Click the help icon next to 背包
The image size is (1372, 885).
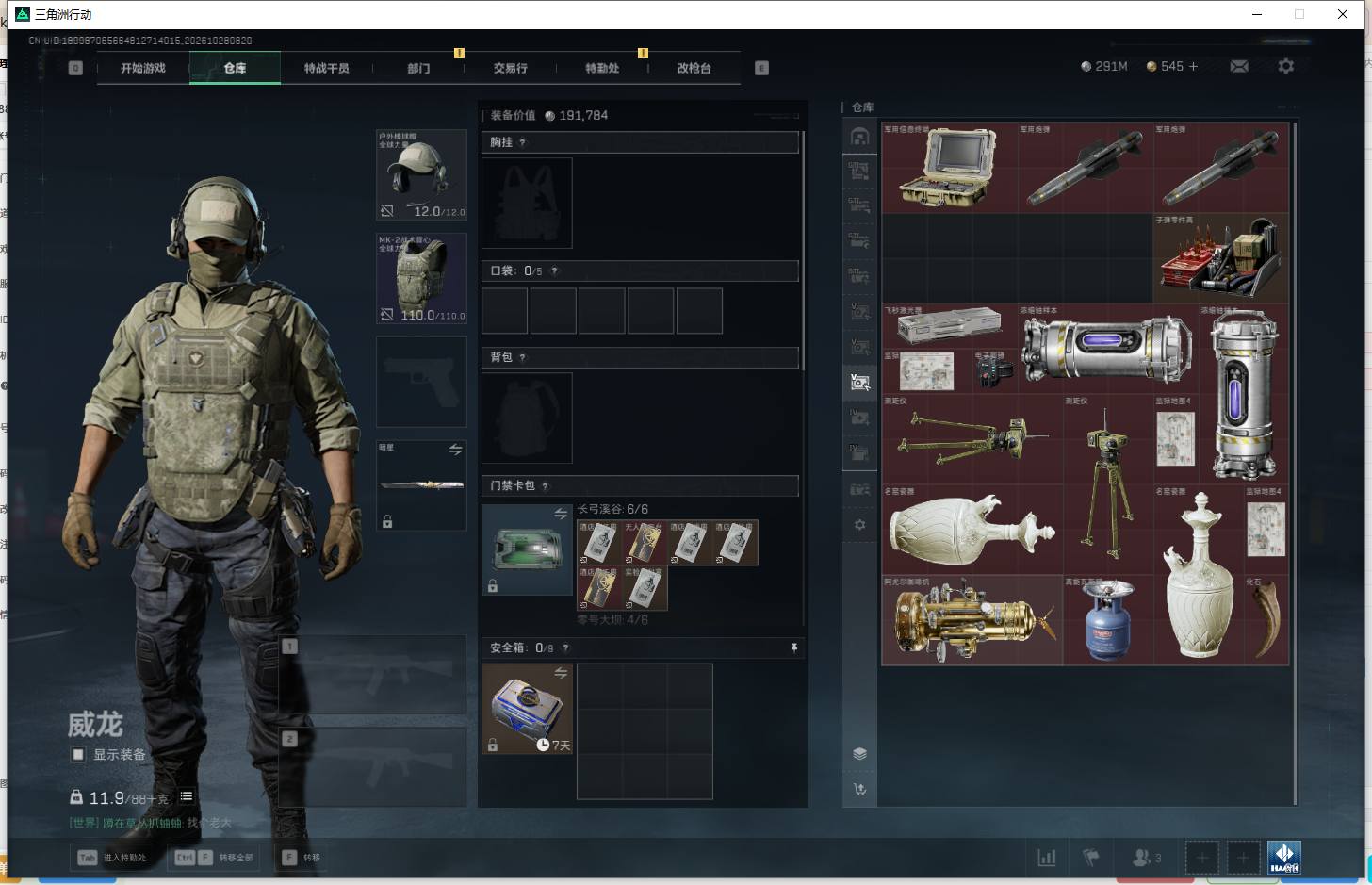click(522, 358)
